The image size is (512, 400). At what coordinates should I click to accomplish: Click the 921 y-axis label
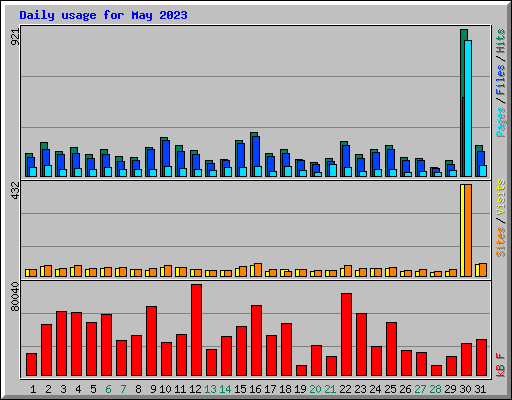click(15, 36)
